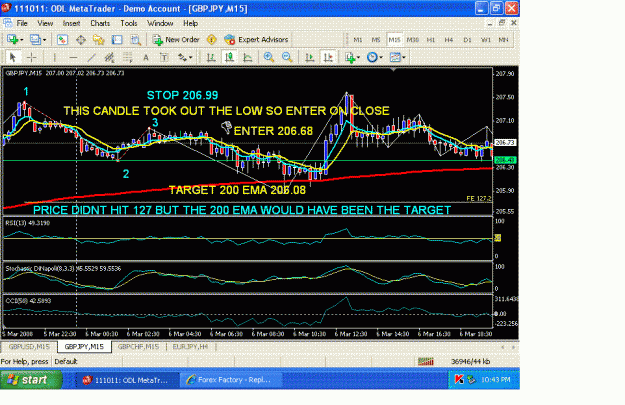Select the D1 timeframe
This screenshot has height=405, width=625.
point(467,40)
